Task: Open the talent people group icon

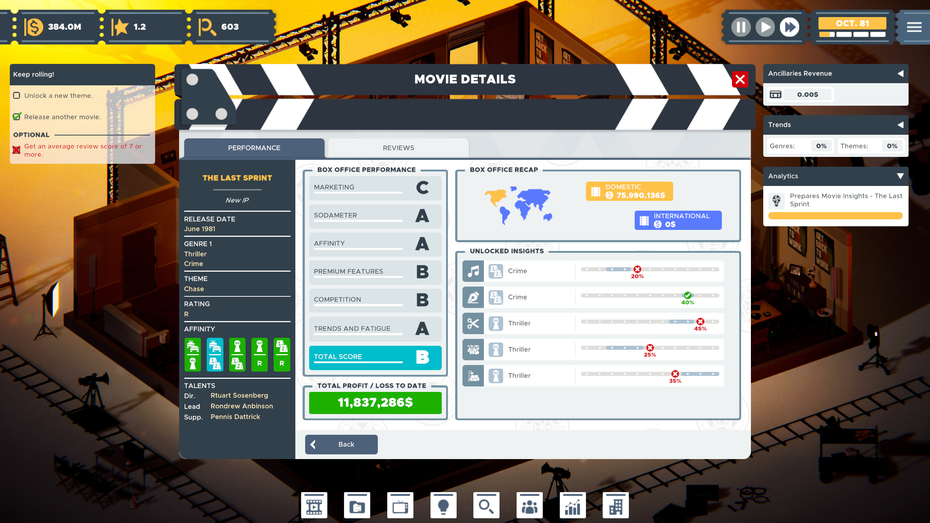Action: pos(529,506)
